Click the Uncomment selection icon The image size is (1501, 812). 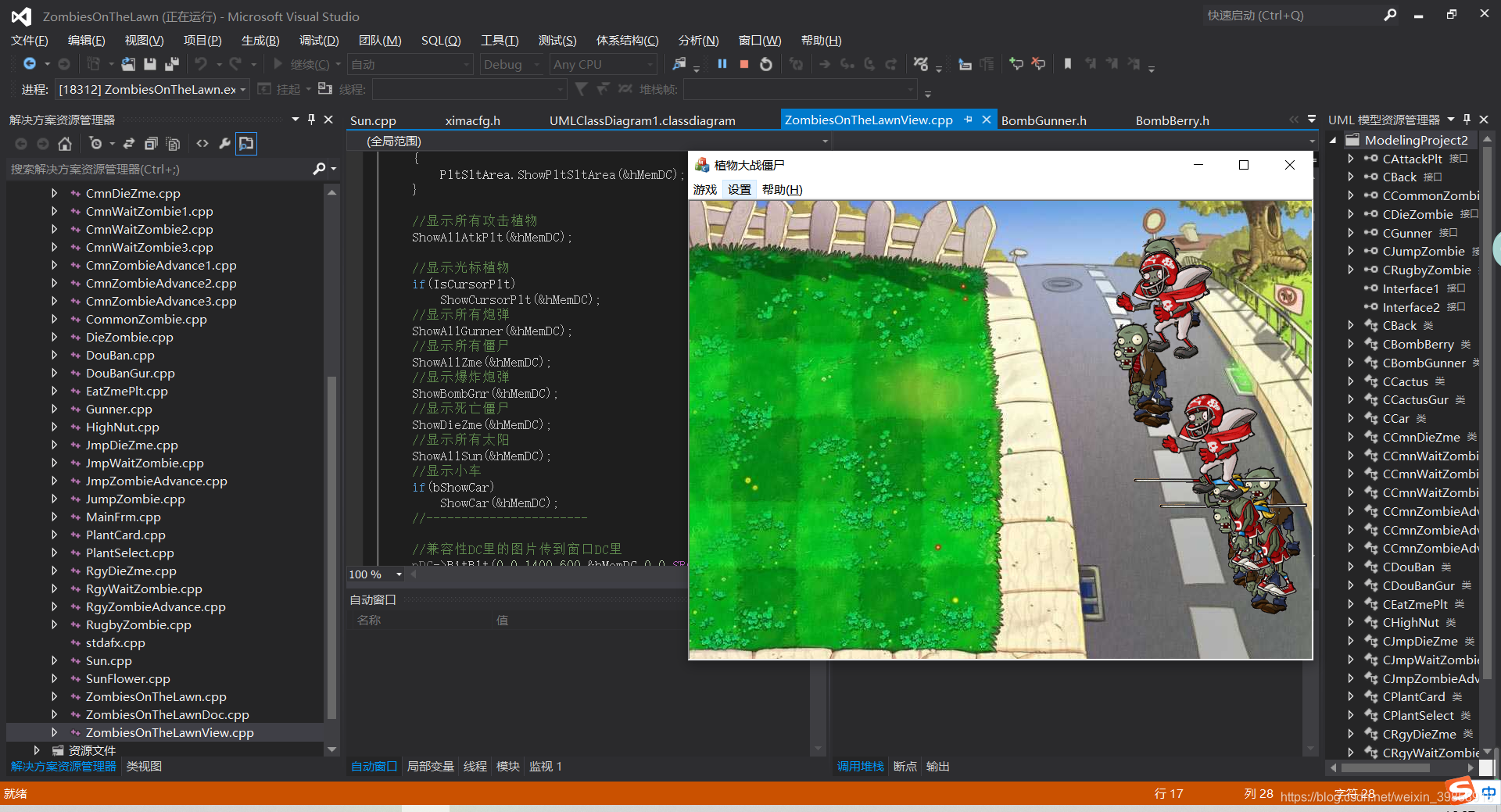(x=1038, y=64)
